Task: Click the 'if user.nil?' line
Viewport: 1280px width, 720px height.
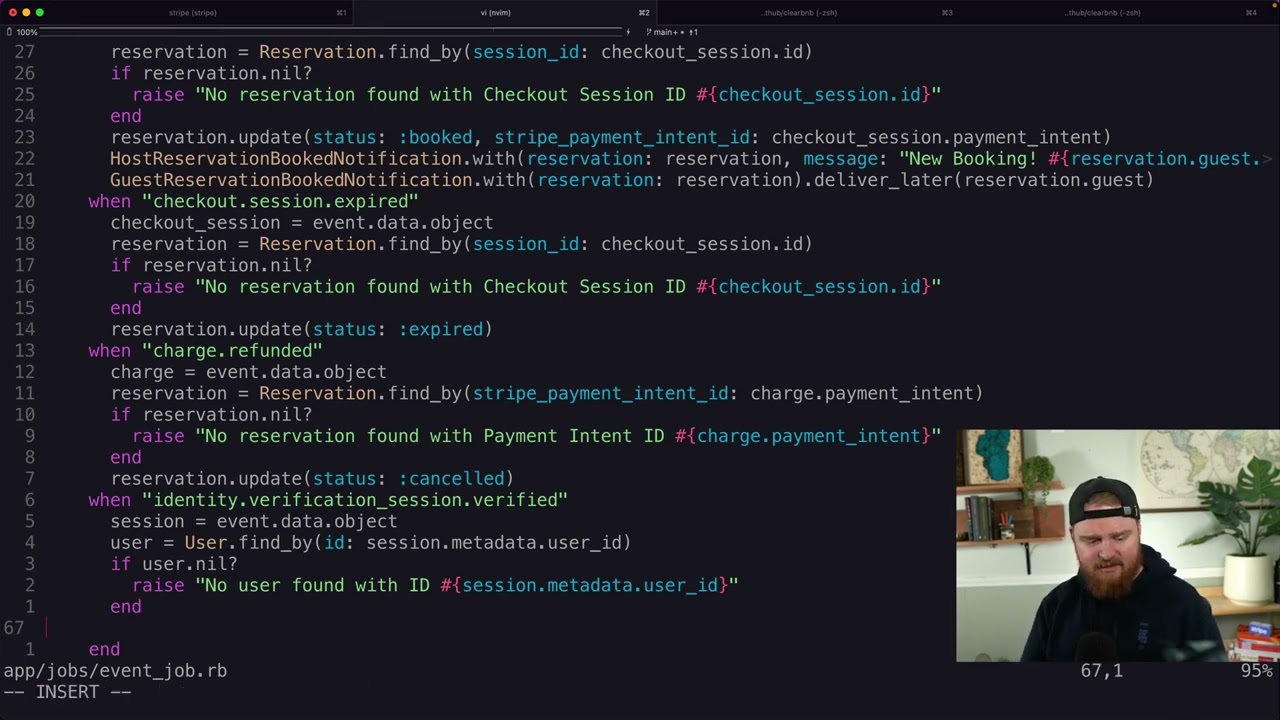Action: [x=174, y=564]
